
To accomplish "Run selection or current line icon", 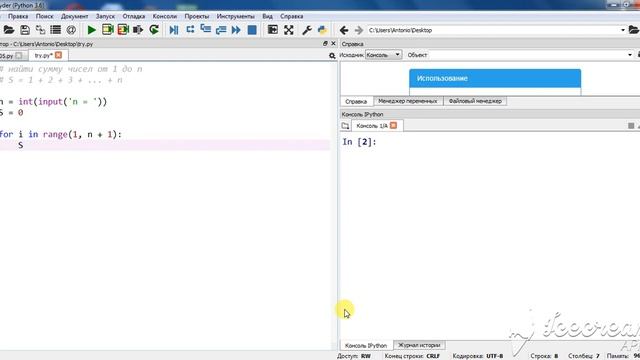I will pos(138,30).
